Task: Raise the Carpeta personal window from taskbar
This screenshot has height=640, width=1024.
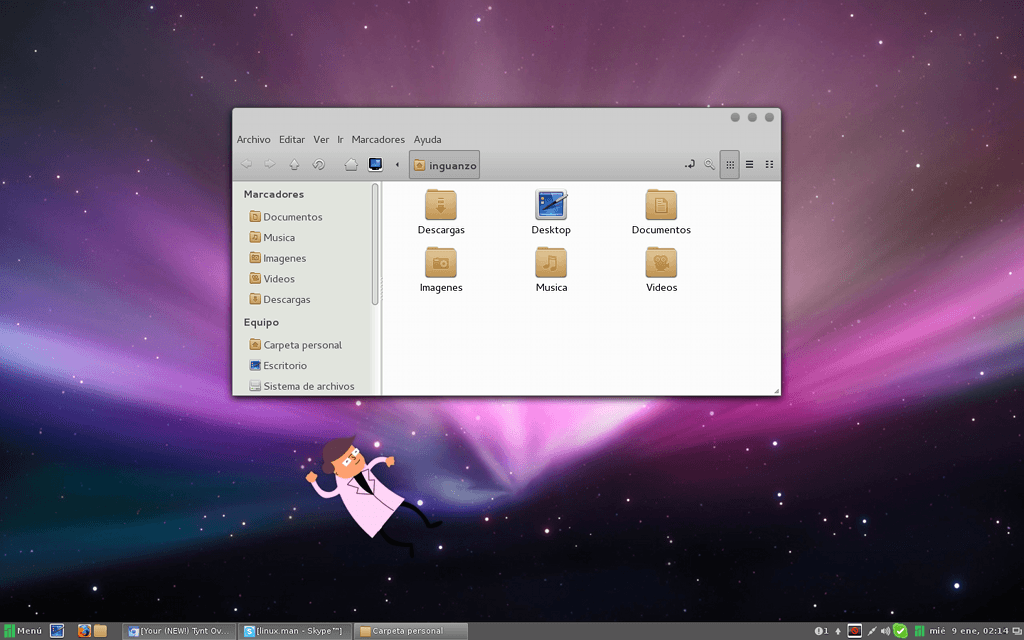Action: click(411, 630)
